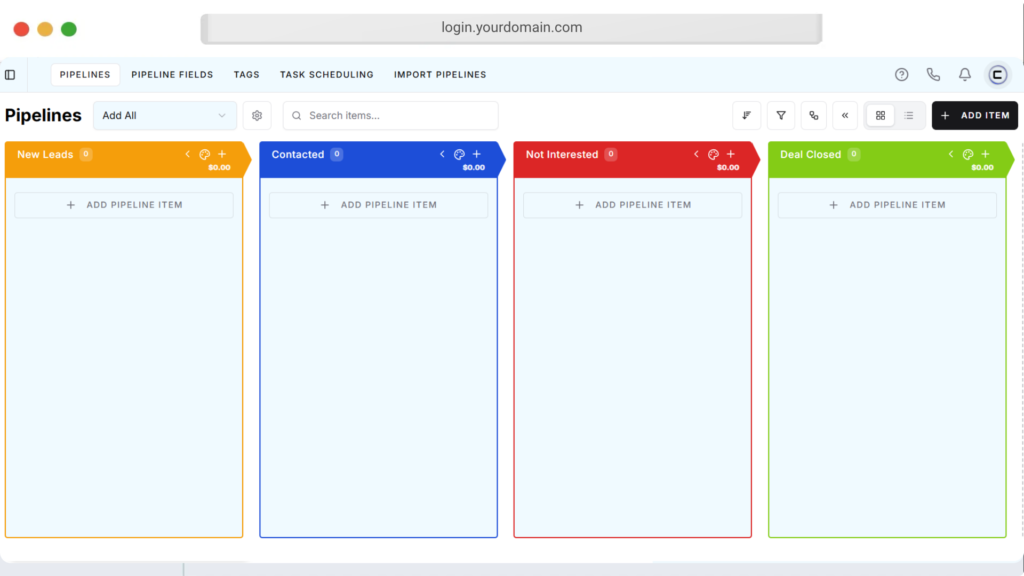Collapse all columns with double chevron
This screenshot has height=576, width=1024.
point(845,116)
